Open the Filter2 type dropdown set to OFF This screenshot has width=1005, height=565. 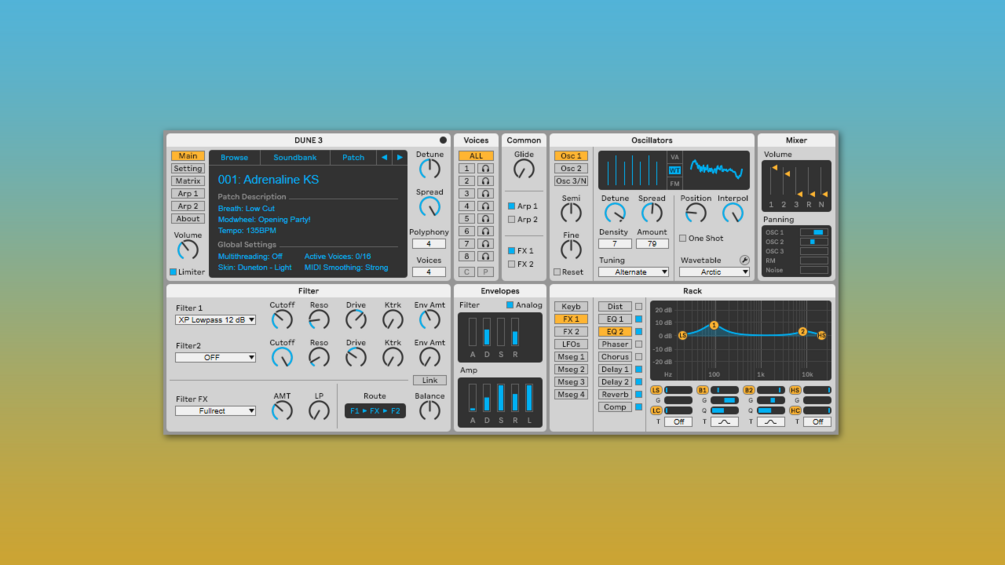click(x=215, y=357)
